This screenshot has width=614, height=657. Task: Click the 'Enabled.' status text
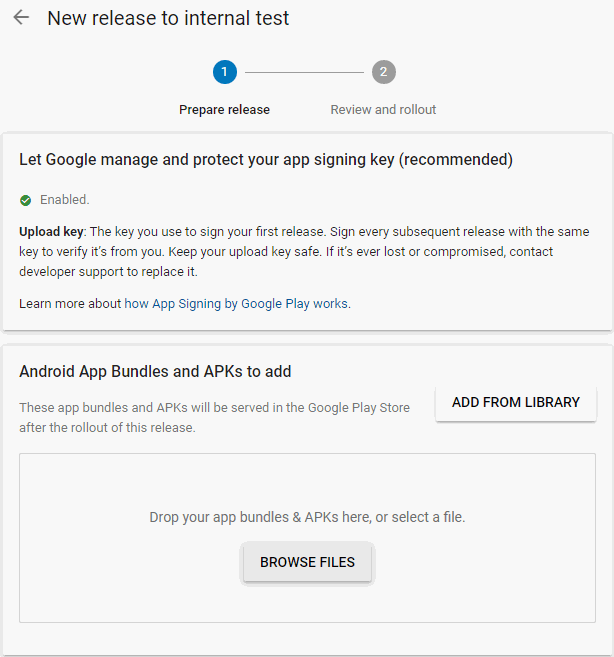(65, 200)
